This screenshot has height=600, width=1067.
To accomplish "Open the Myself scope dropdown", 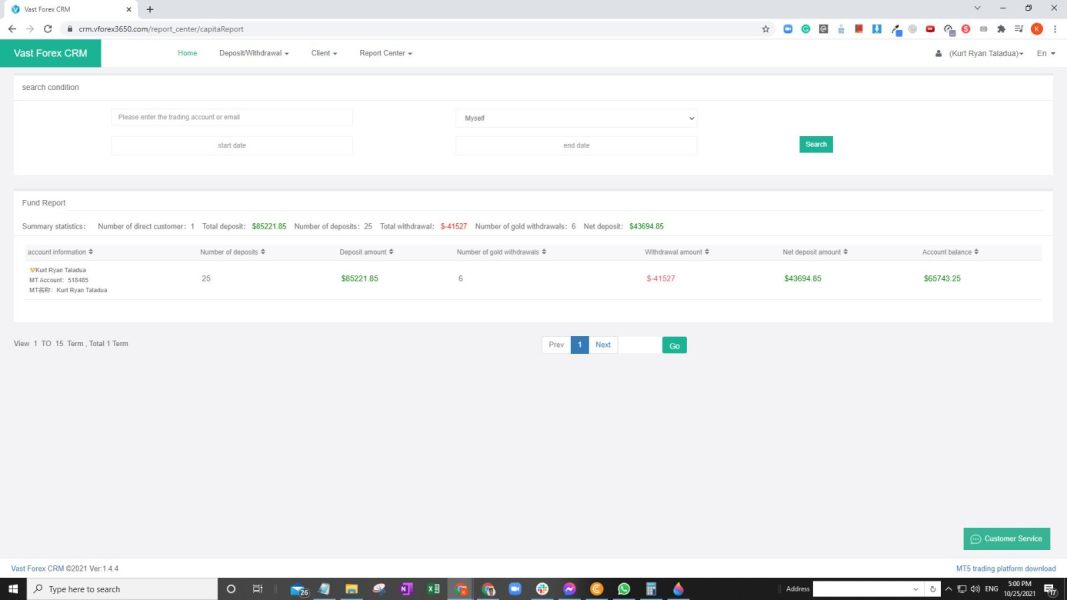I will point(576,118).
